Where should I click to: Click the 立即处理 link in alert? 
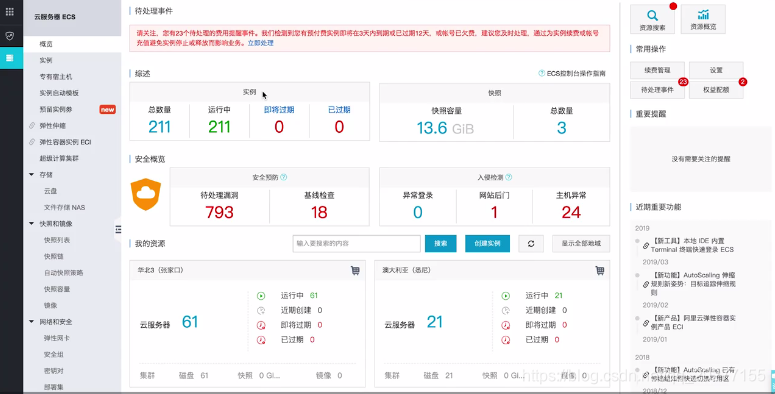[x=260, y=43]
